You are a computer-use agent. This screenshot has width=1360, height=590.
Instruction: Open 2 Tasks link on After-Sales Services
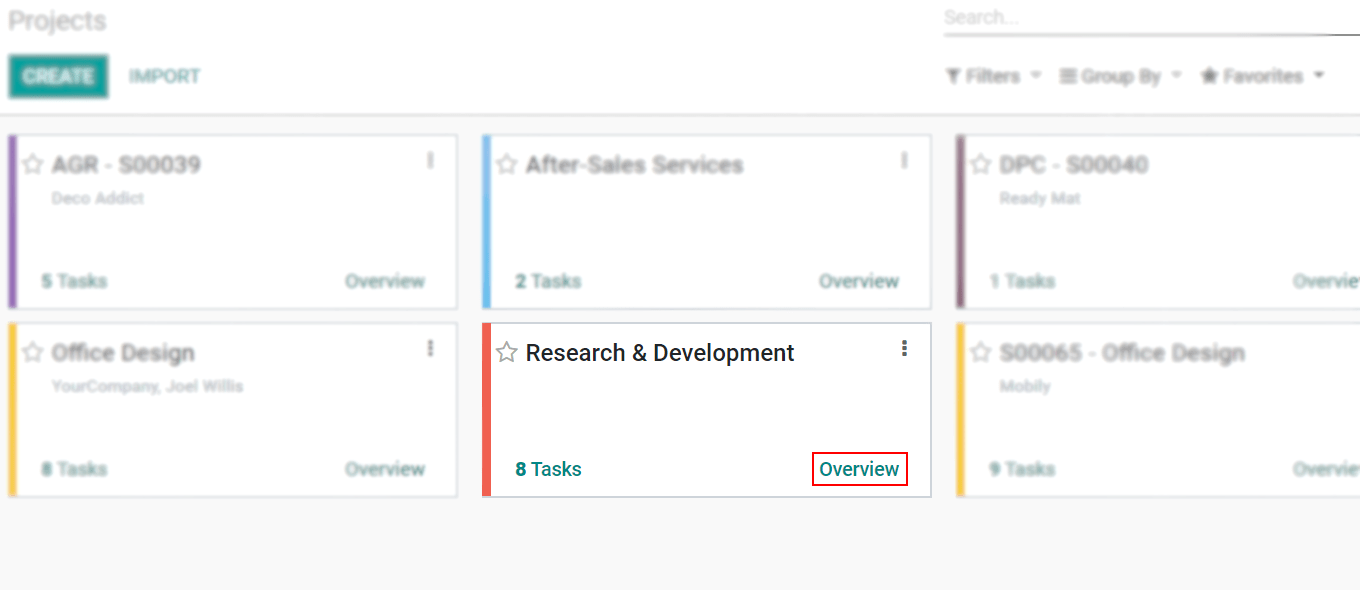(x=548, y=281)
